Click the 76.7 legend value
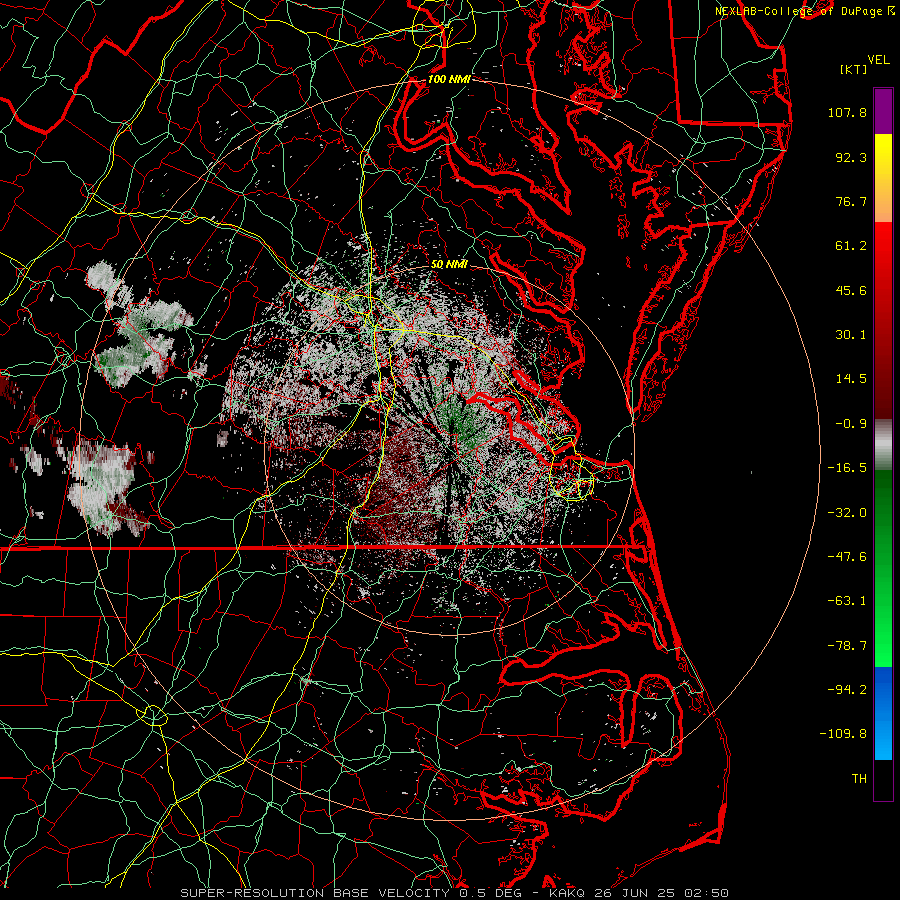The width and height of the screenshot is (900, 900). (x=851, y=201)
